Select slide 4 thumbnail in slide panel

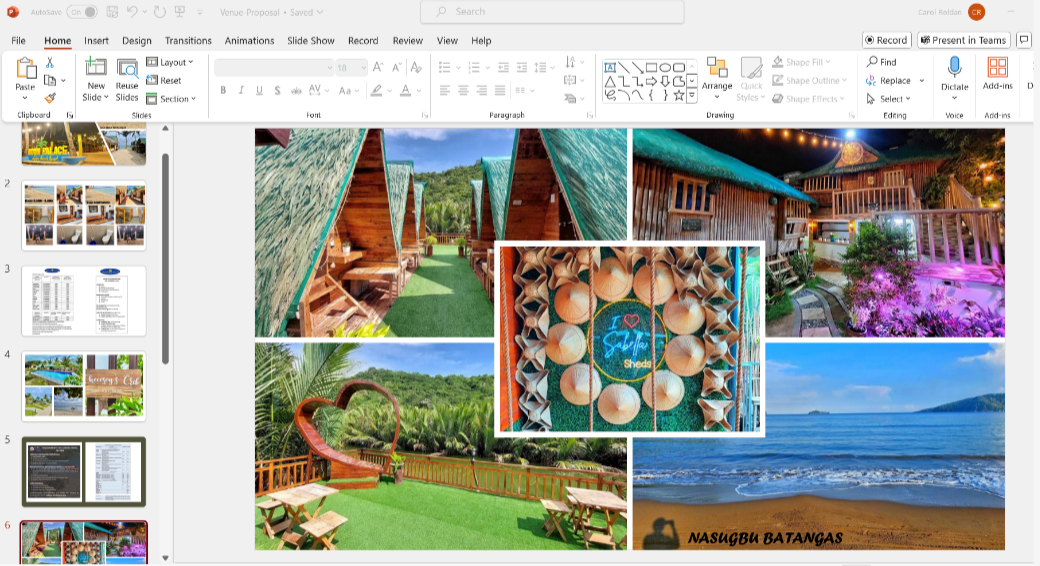[x=84, y=386]
